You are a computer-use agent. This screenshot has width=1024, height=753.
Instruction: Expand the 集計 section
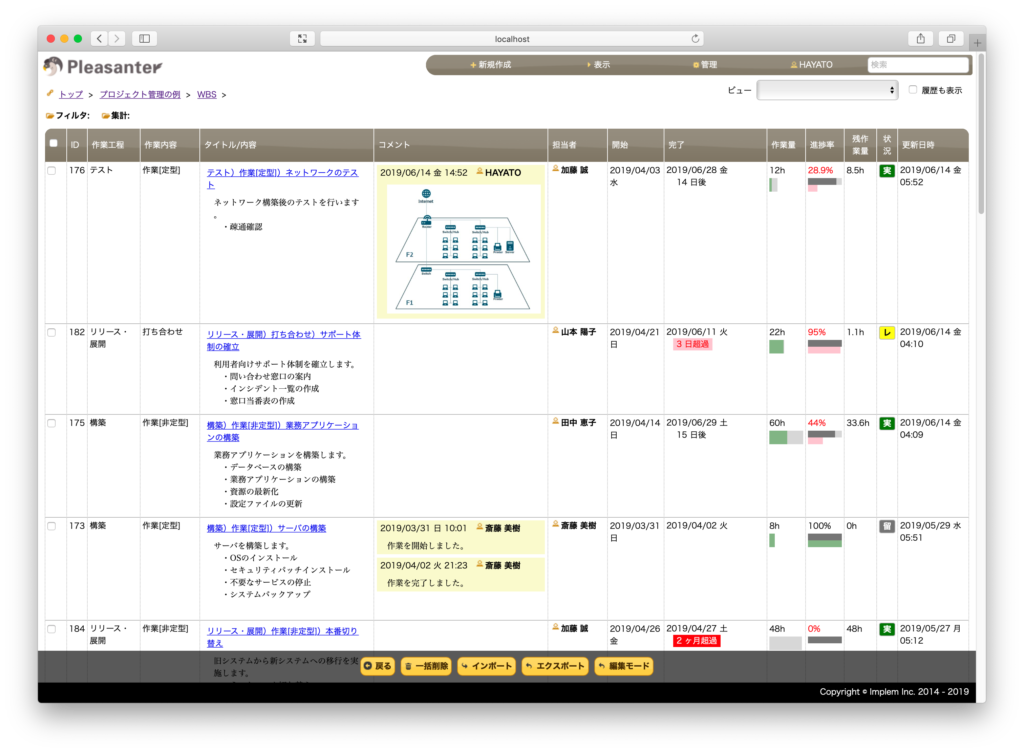click(x=116, y=116)
